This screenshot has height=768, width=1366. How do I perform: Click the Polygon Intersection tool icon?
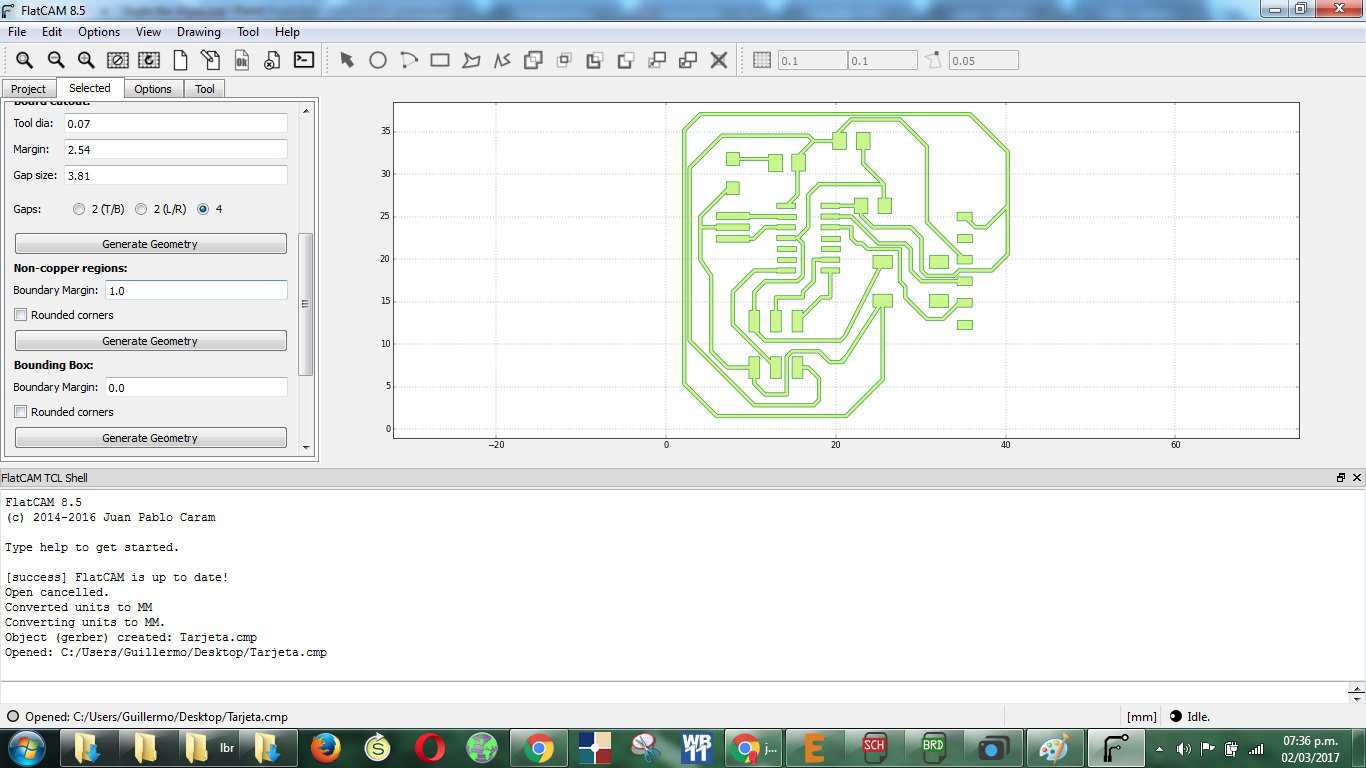[564, 60]
